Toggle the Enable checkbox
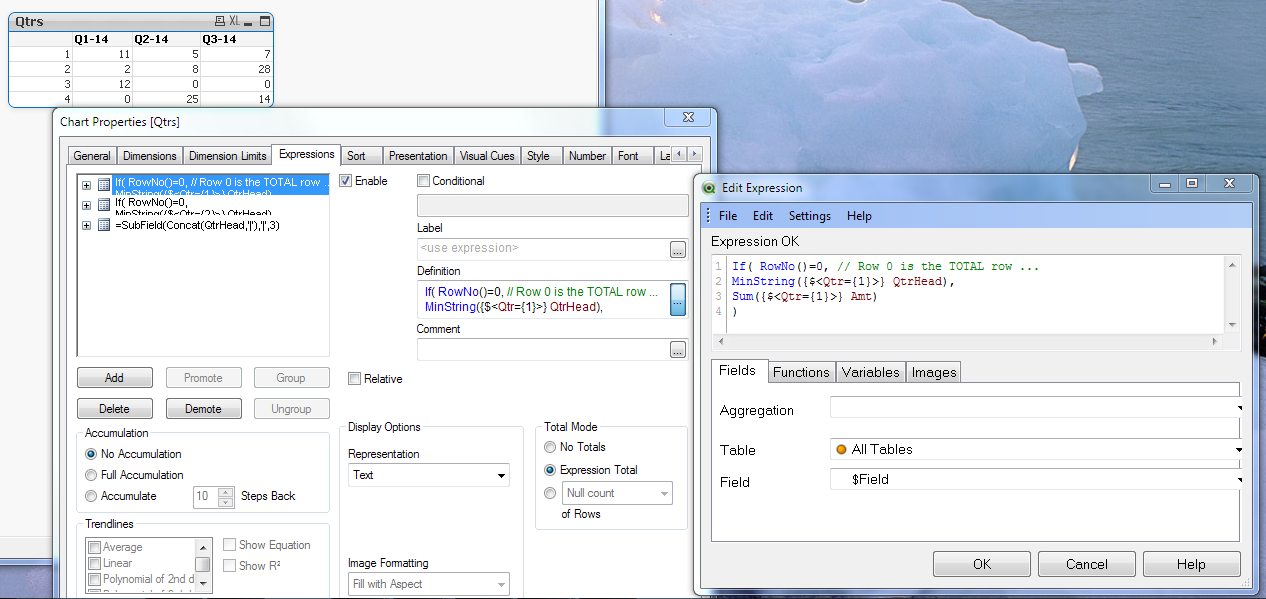The image size is (1266, 599). (x=346, y=181)
